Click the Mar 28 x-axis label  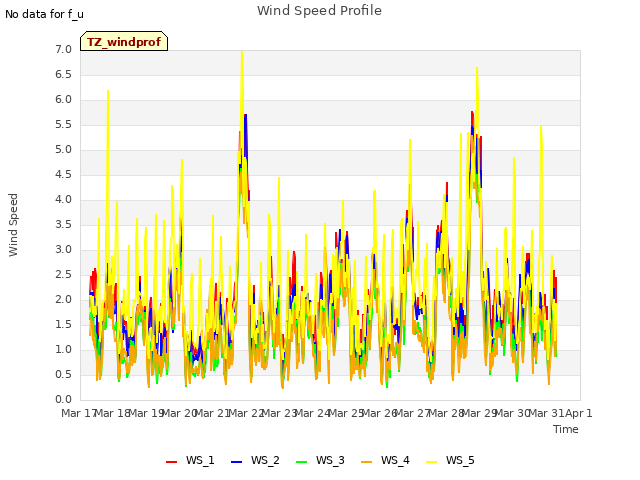(x=446, y=413)
